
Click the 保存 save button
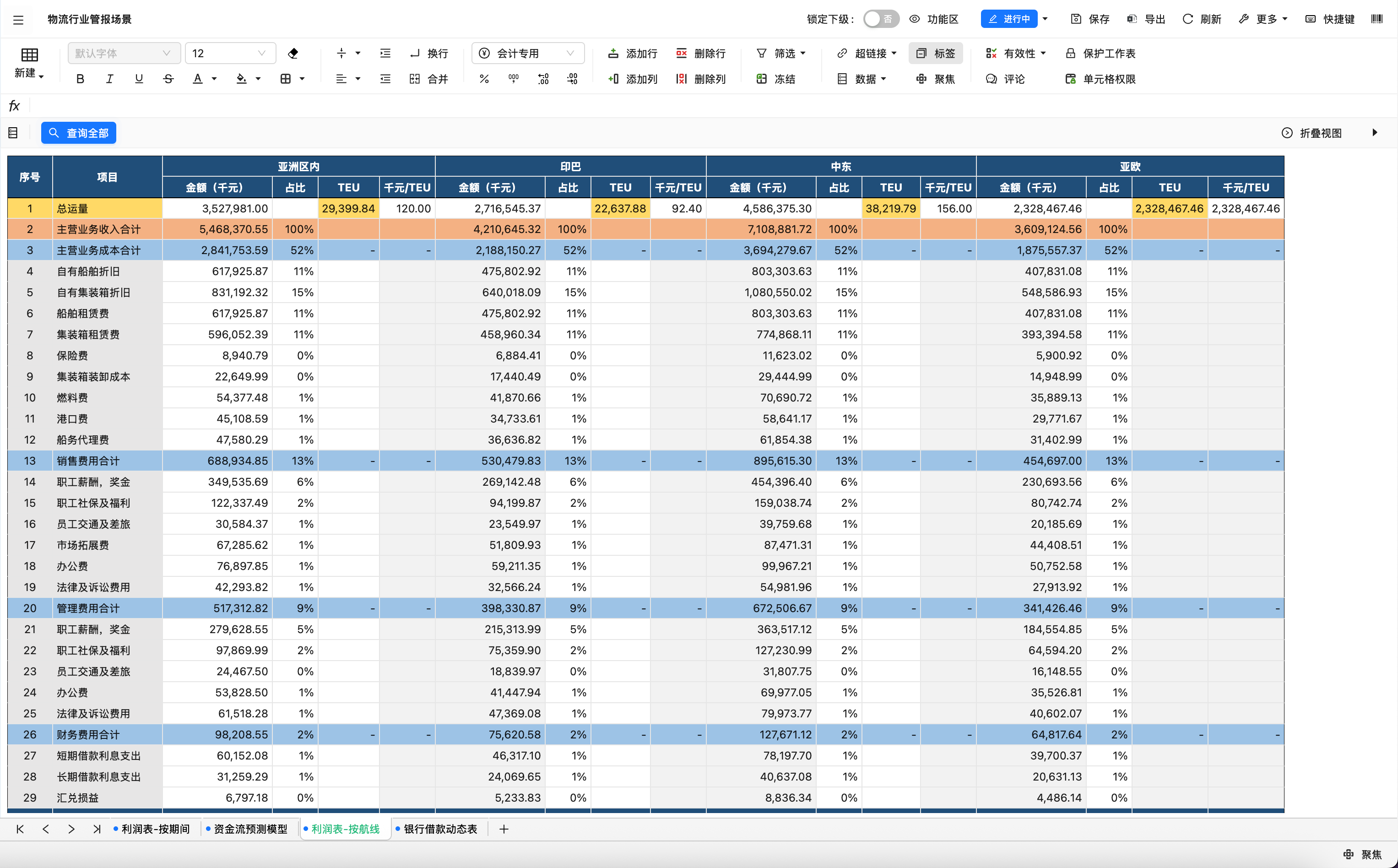click(1090, 19)
